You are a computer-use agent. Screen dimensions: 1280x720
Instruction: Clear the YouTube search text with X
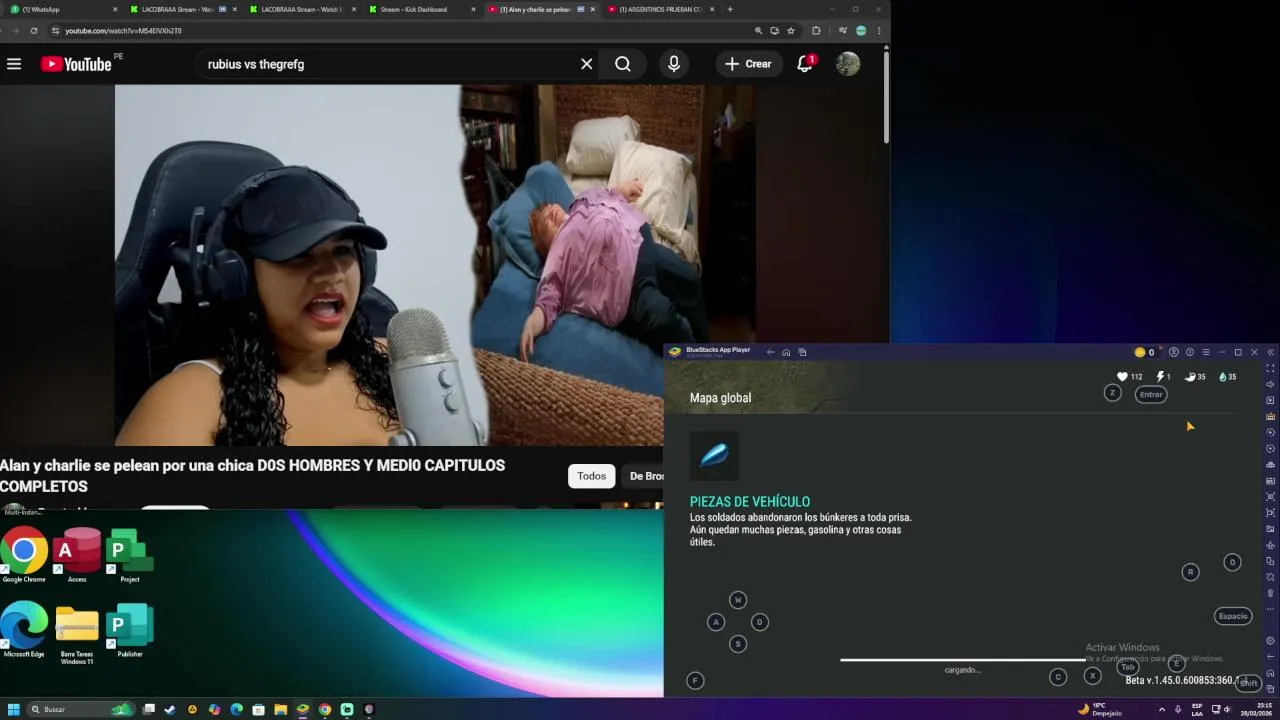click(x=587, y=64)
